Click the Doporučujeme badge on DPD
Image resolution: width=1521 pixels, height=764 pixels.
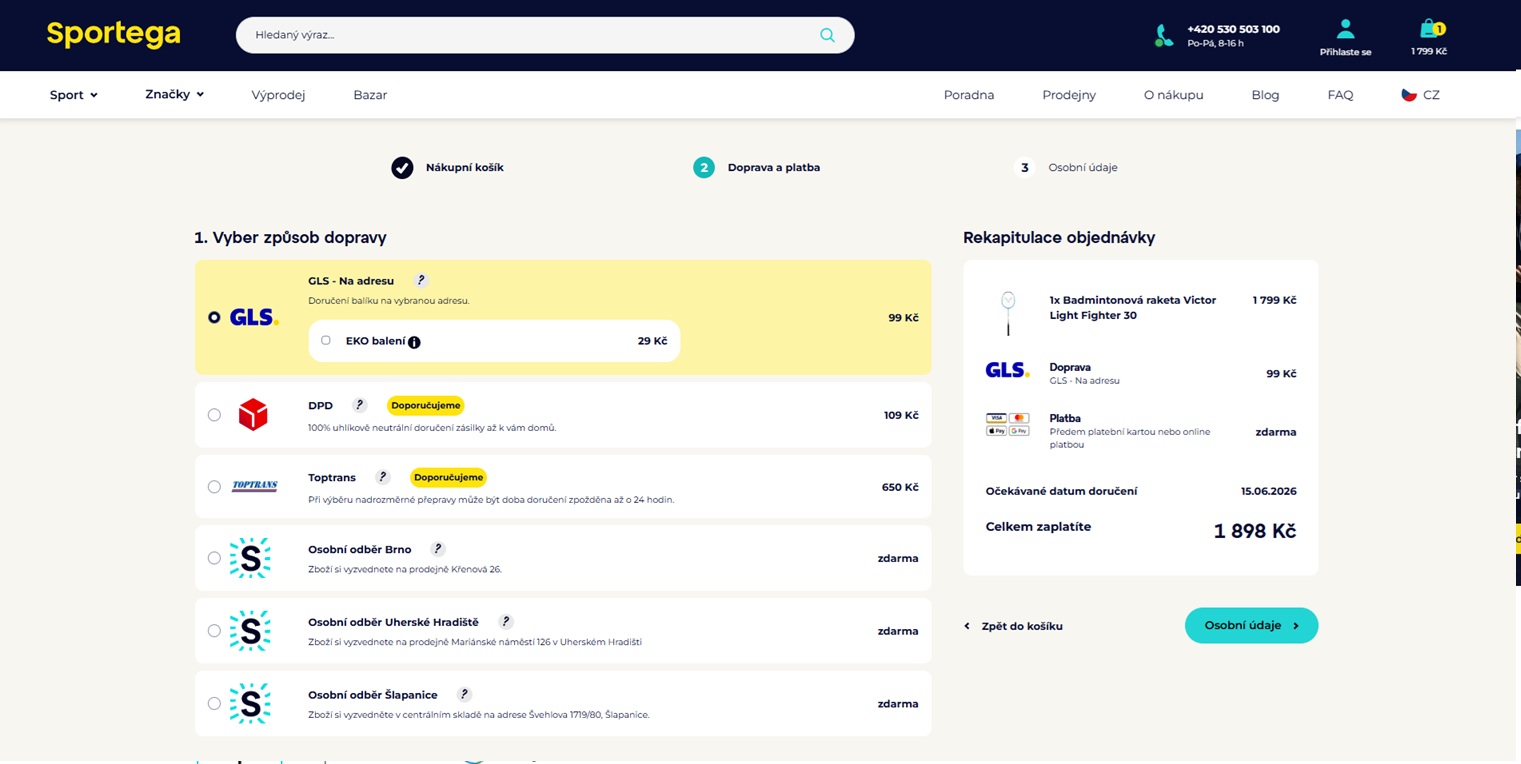(426, 405)
